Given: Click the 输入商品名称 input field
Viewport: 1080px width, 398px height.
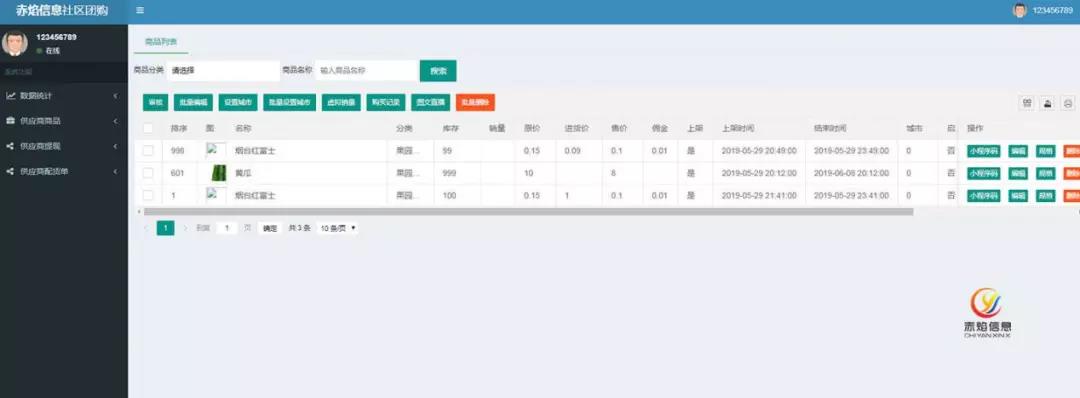Looking at the screenshot, I should 367,70.
